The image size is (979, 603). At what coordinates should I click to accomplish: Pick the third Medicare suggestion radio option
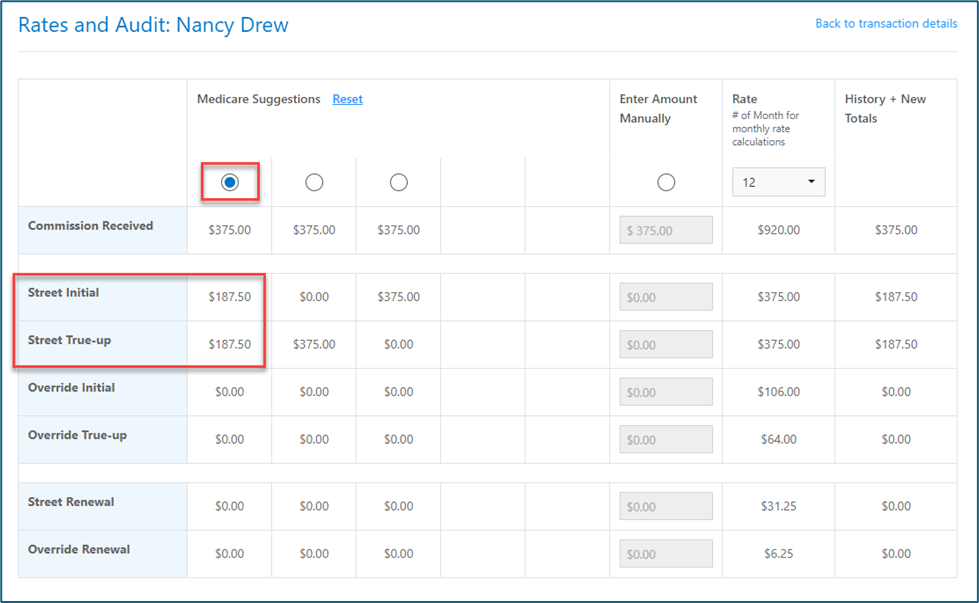click(398, 182)
